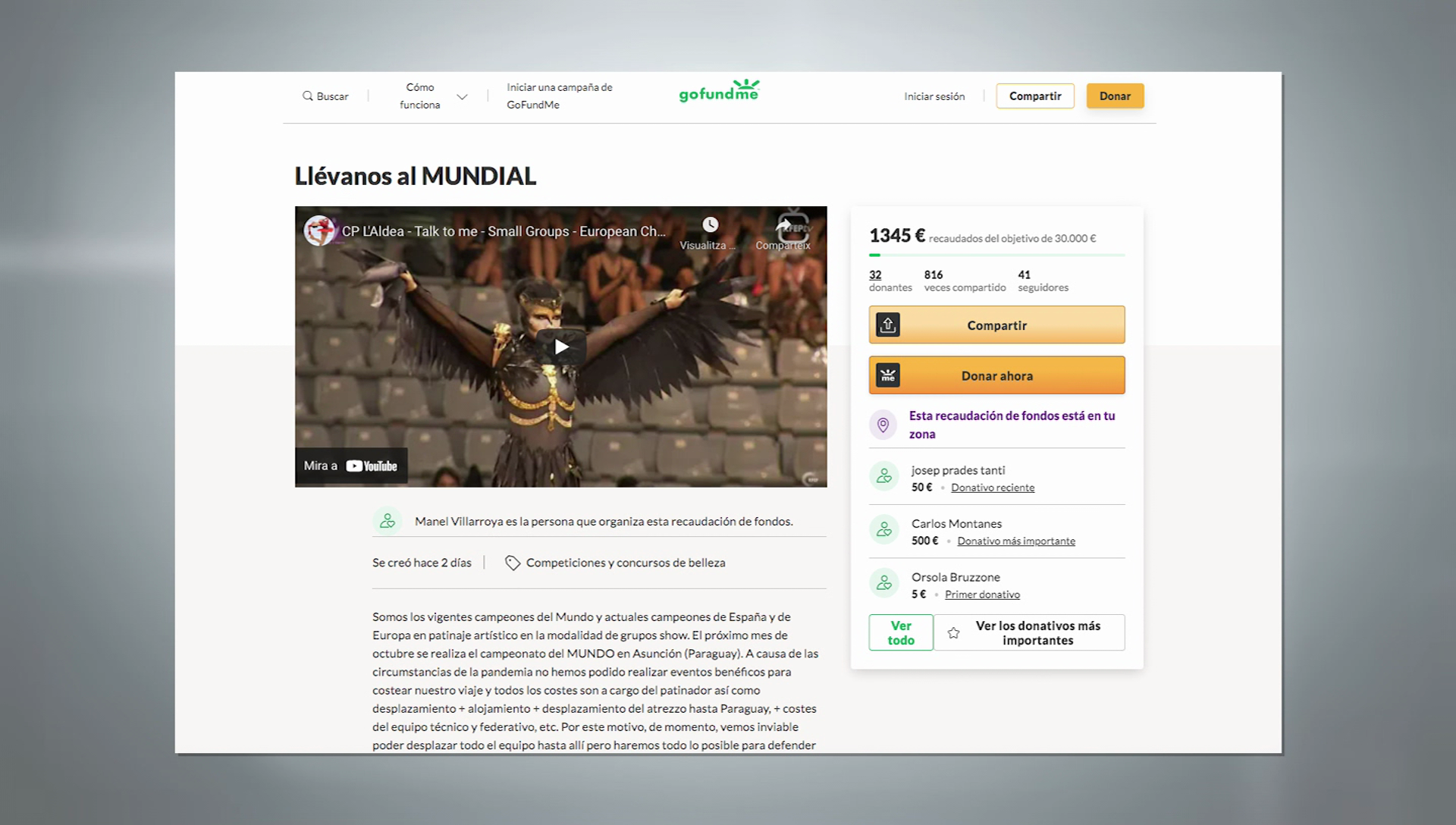Click the large Compartir button in sidebar
1456x825 pixels.
coord(996,325)
